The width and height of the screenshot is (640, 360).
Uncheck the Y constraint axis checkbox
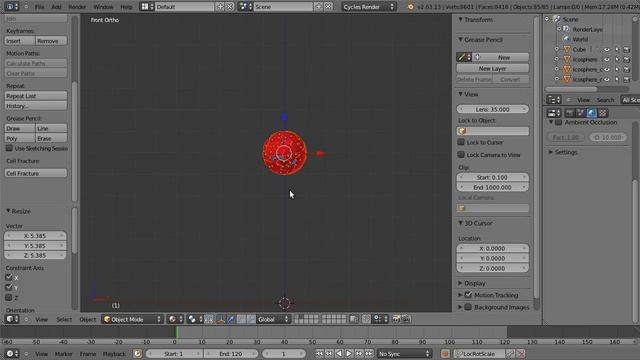coord(9,287)
